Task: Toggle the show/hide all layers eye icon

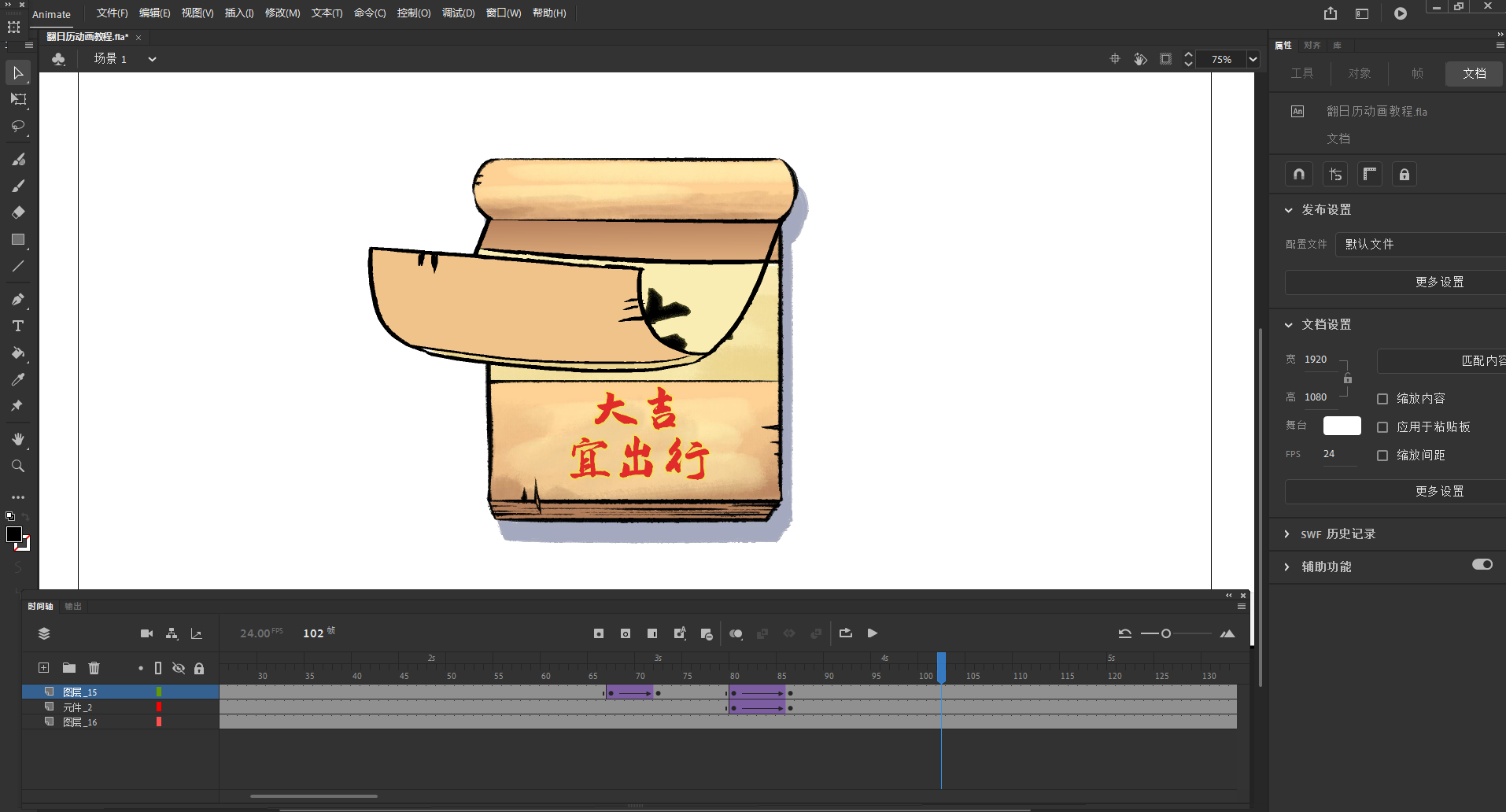Action: pos(179,668)
